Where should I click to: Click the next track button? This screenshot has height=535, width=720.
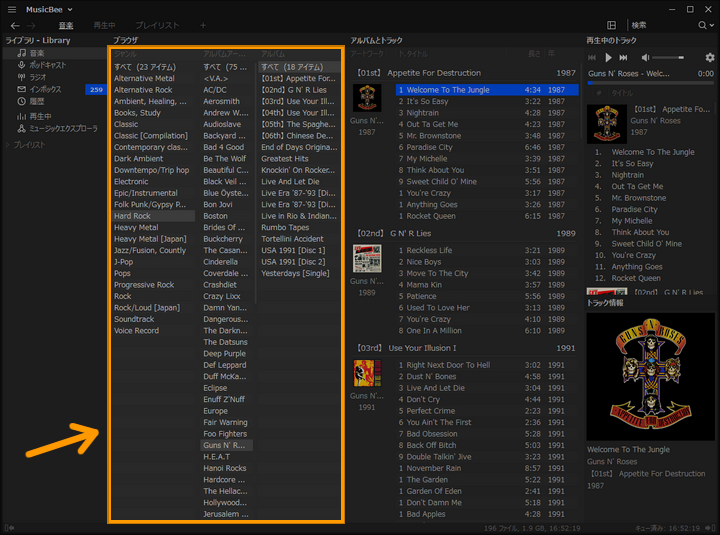pyautogui.click(x=623, y=57)
